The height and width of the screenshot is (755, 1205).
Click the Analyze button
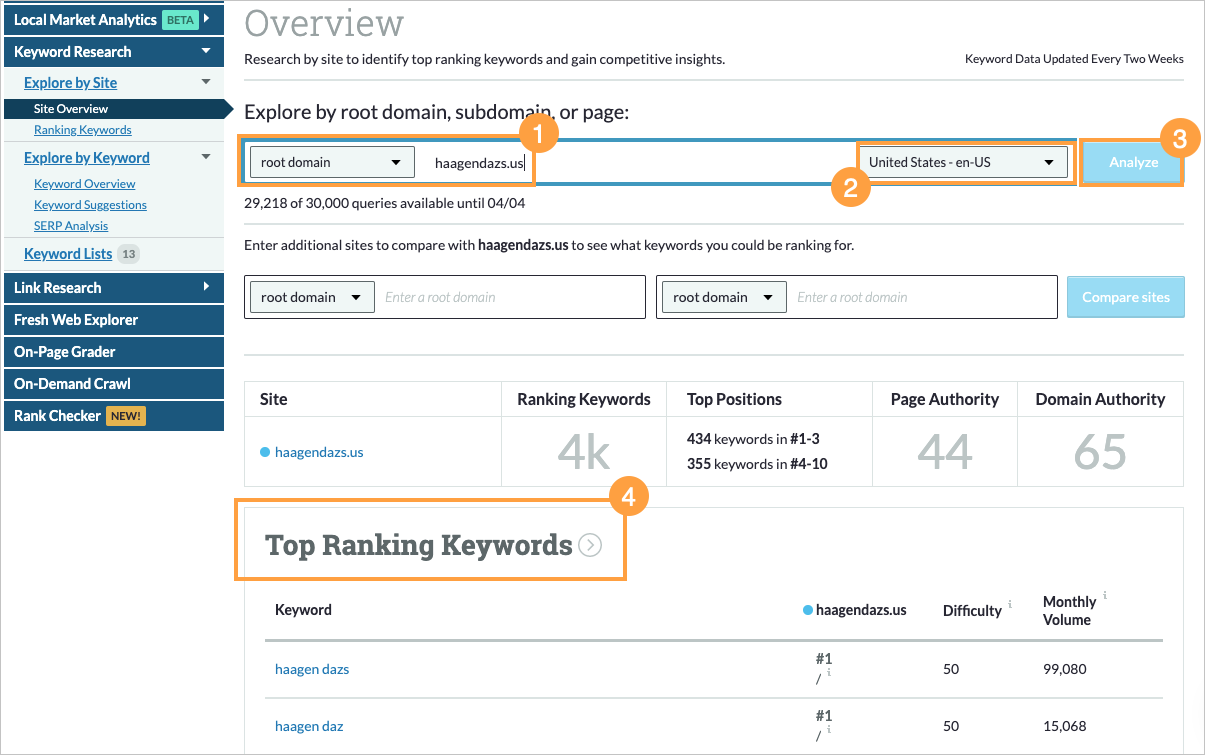click(x=1132, y=161)
